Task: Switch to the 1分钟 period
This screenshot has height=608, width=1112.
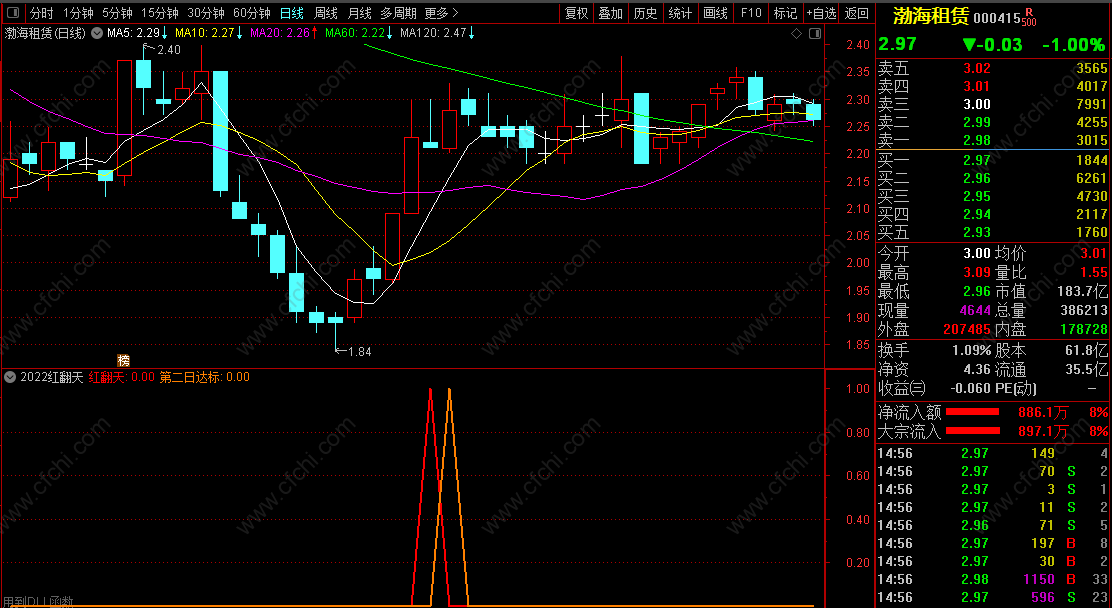Action: (78, 13)
